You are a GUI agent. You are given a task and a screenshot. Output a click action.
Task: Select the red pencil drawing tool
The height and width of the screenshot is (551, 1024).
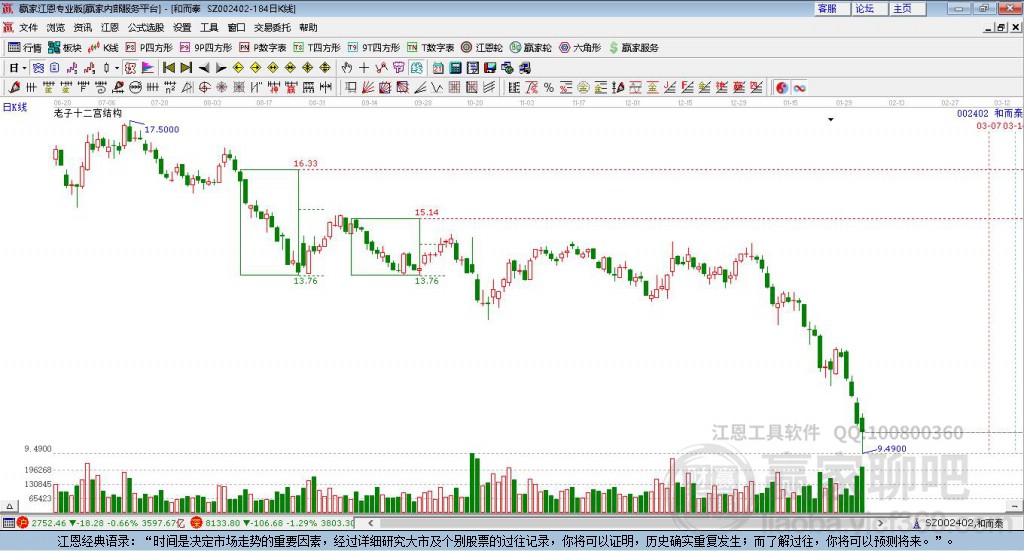[14, 87]
